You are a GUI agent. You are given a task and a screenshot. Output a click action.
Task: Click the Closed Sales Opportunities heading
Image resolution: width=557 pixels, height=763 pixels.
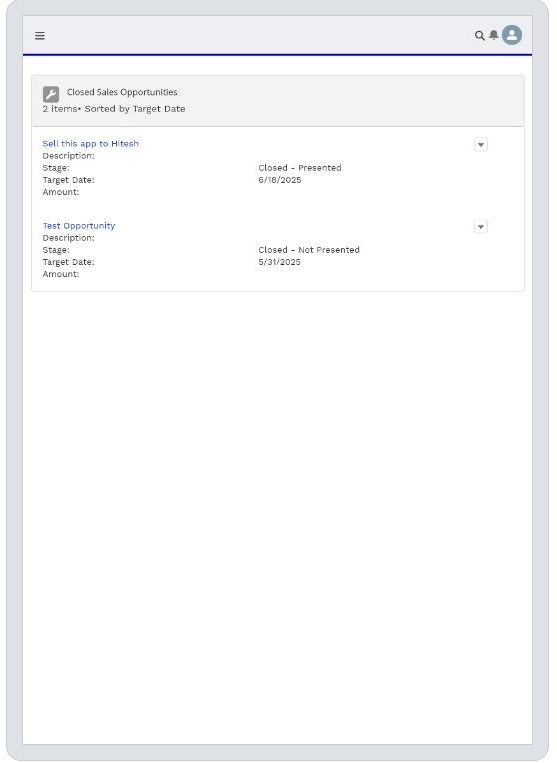[x=122, y=92]
